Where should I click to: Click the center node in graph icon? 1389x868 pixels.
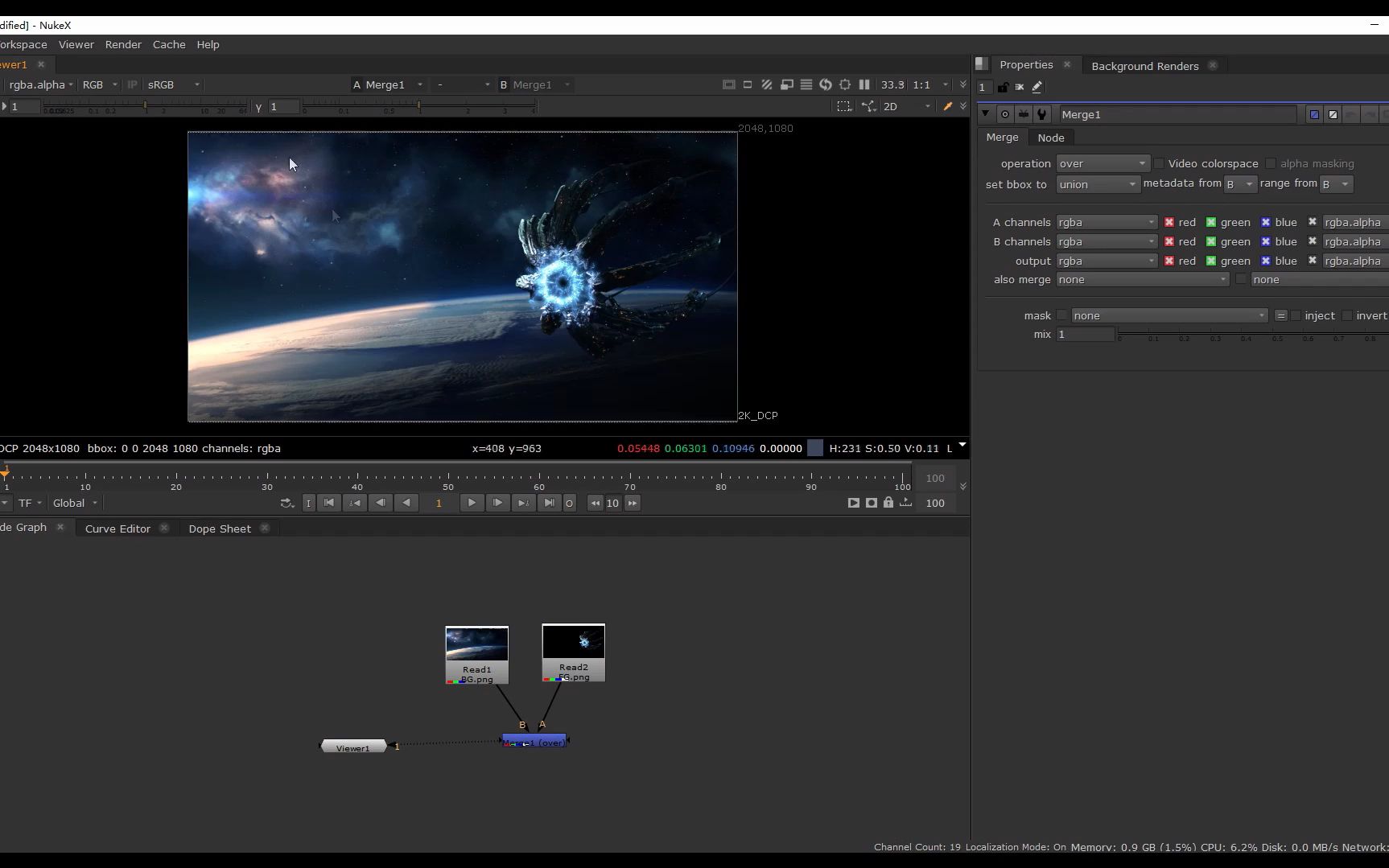pyautogui.click(x=1005, y=114)
